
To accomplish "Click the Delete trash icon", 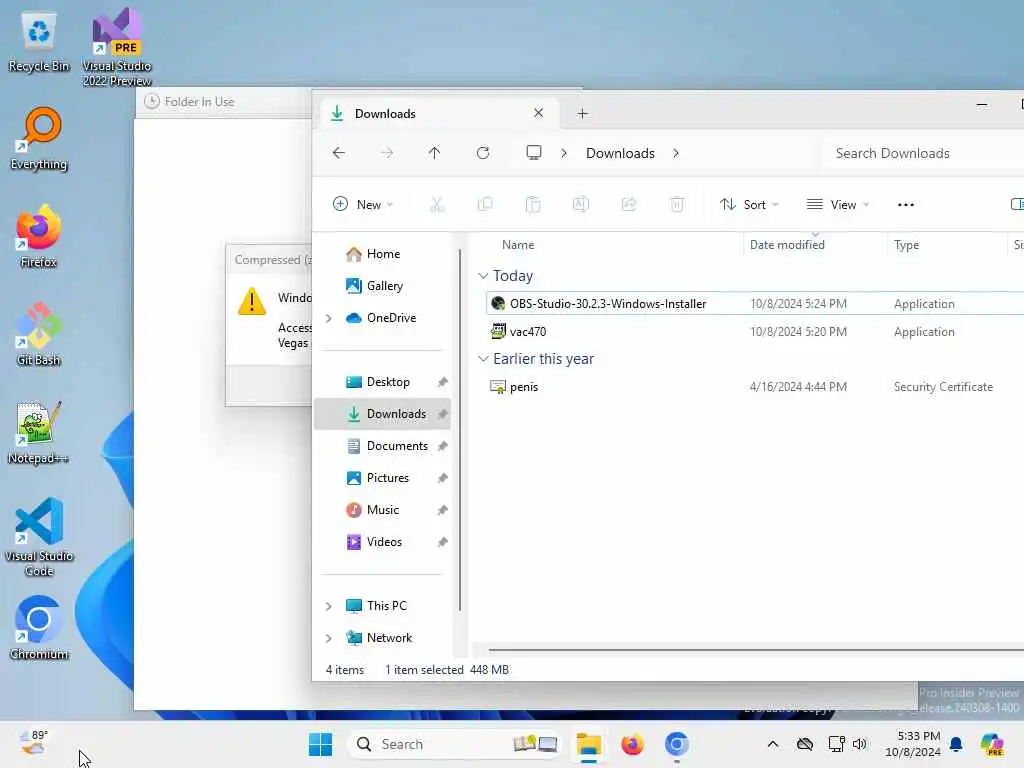I will (x=677, y=204).
